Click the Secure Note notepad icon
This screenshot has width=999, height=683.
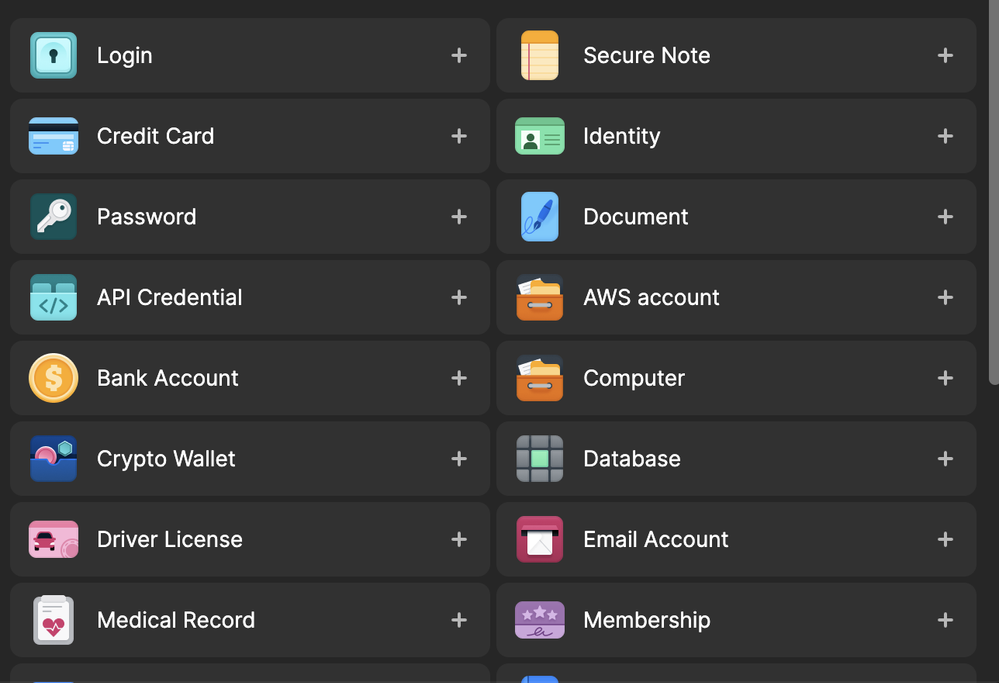coord(540,56)
